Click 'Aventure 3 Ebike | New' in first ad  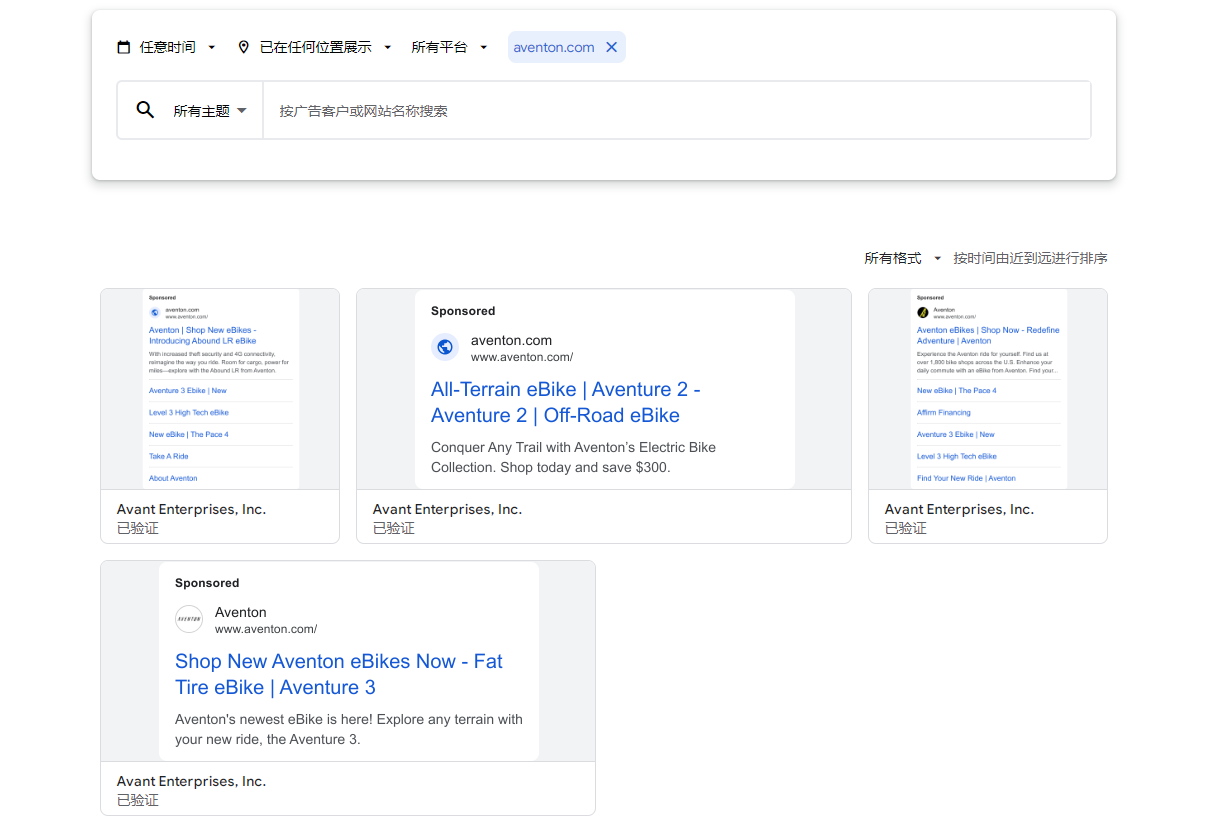coord(188,391)
